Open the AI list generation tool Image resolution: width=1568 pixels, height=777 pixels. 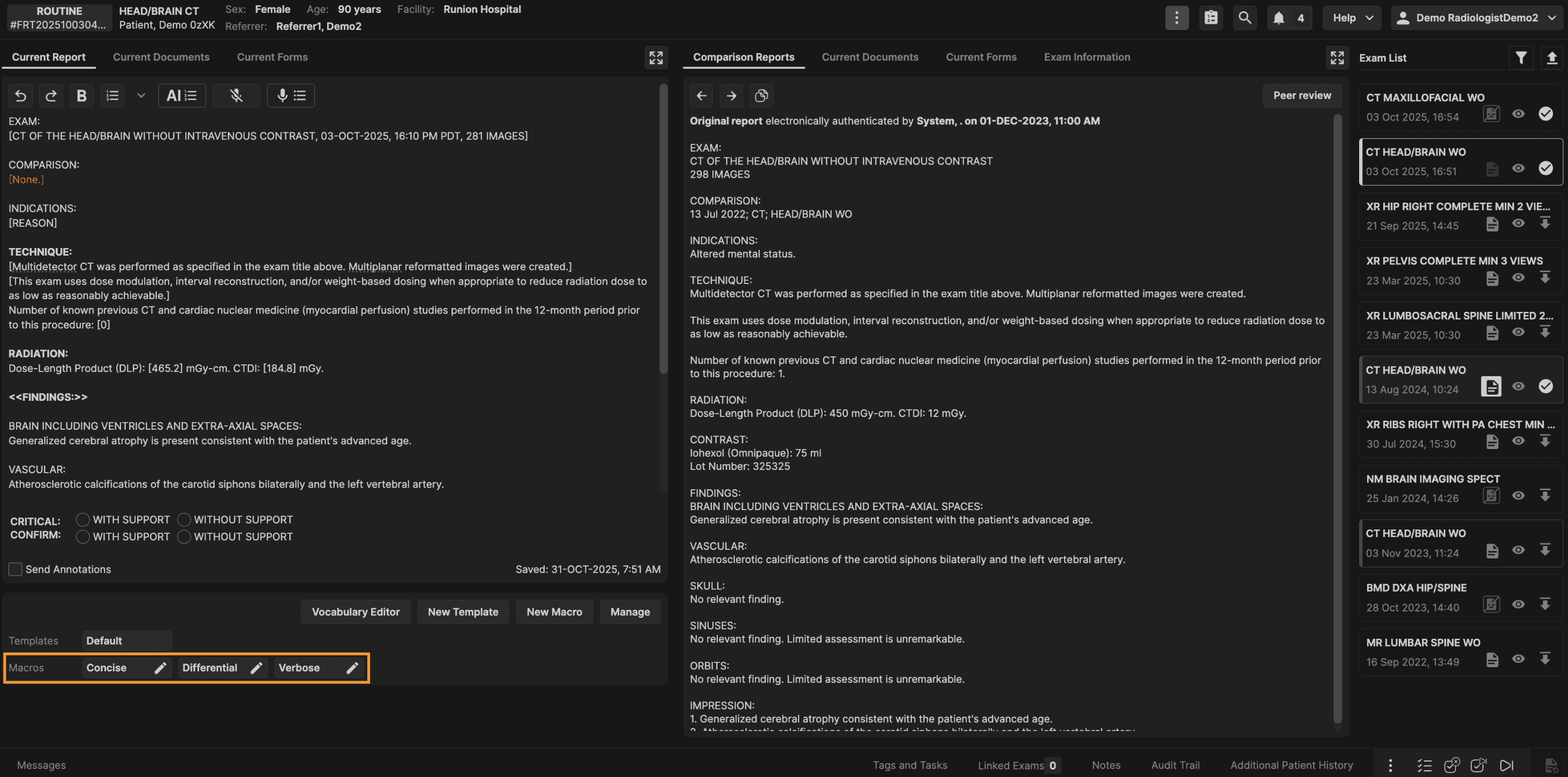[182, 95]
